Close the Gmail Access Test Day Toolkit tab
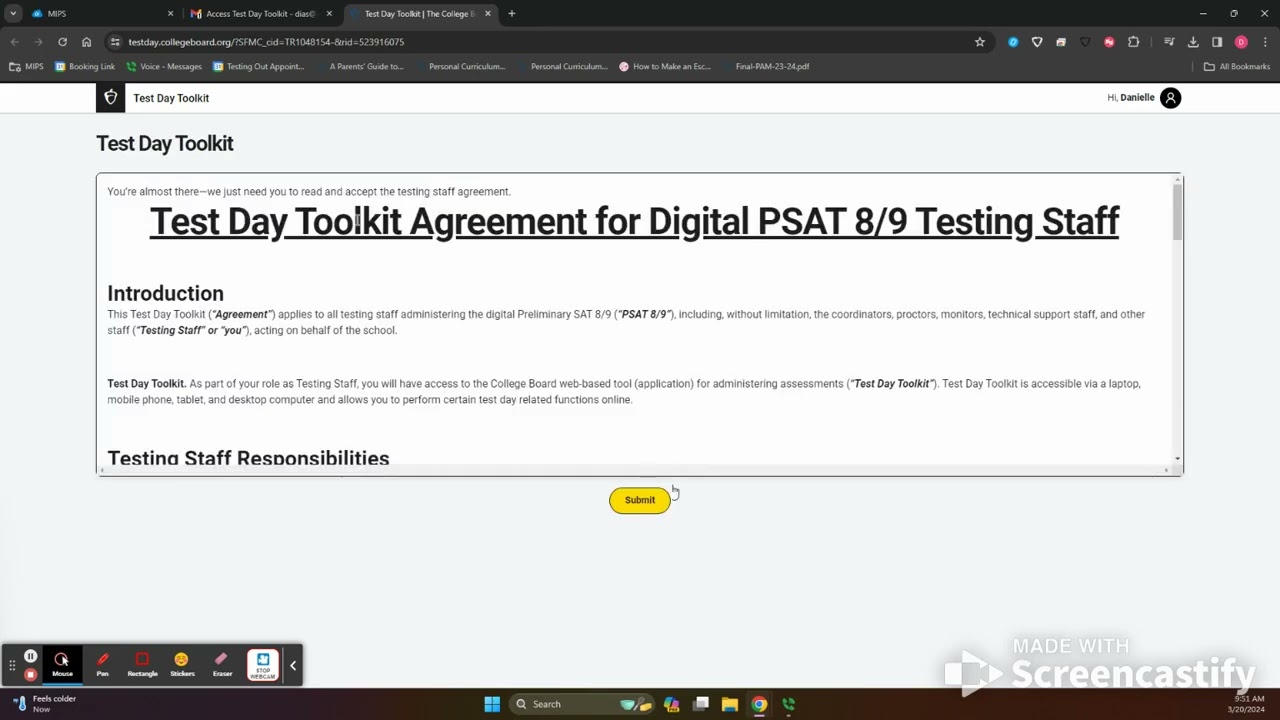This screenshot has height=720, width=1280. point(329,14)
